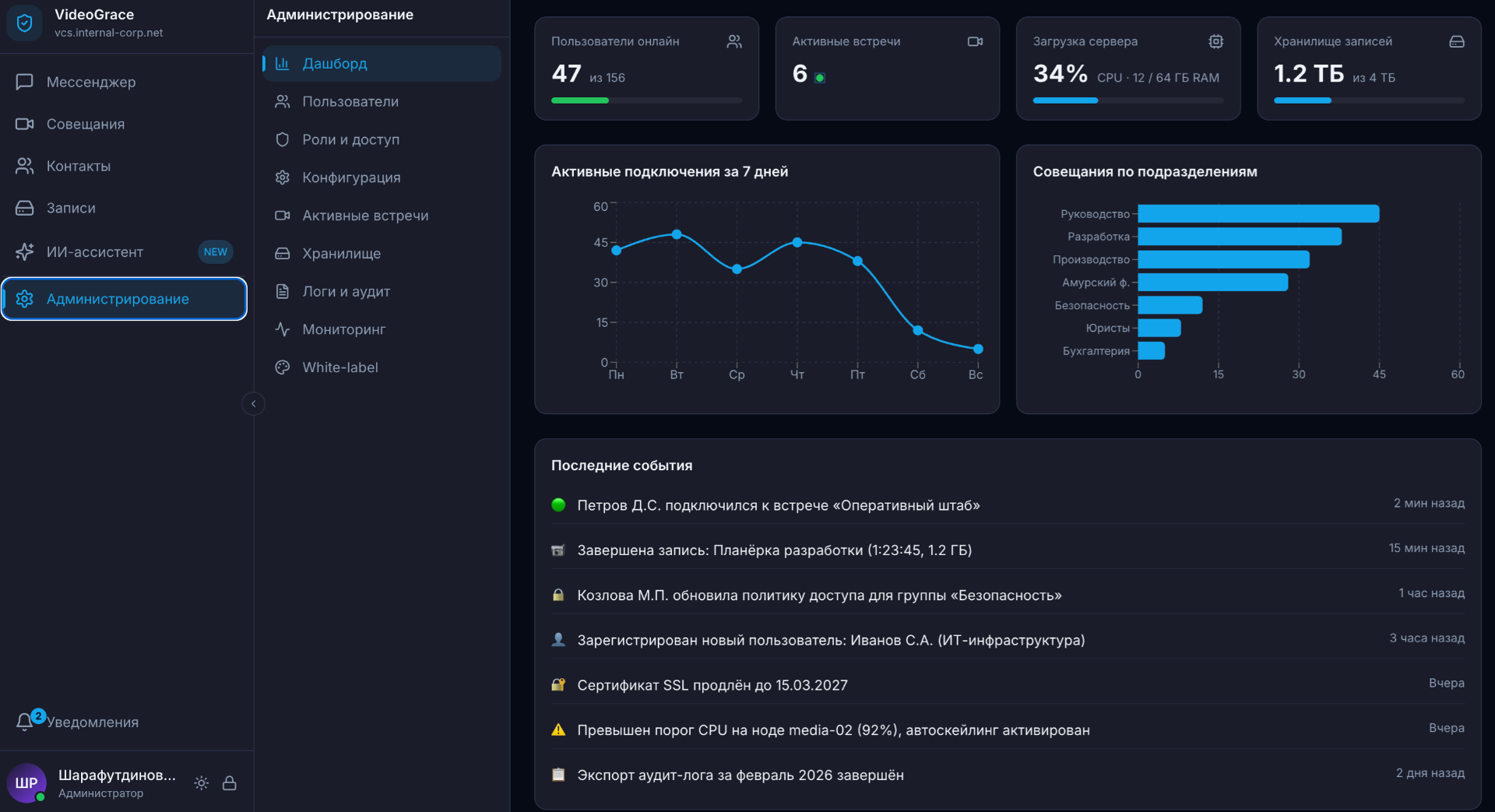The height and width of the screenshot is (812, 1495).
Task: Click the 34% server load value
Action: 1060,74
